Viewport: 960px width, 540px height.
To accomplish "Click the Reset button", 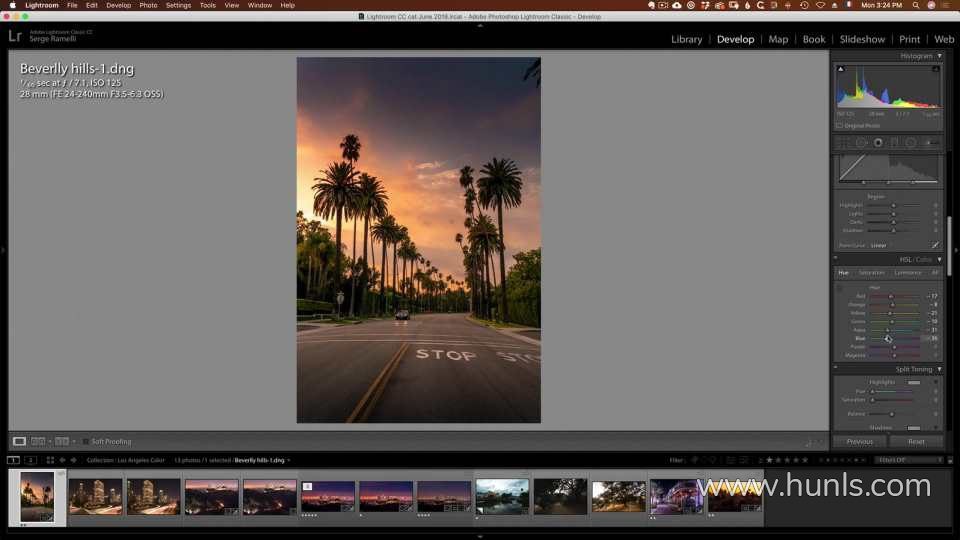I will pyautogui.click(x=915, y=441).
